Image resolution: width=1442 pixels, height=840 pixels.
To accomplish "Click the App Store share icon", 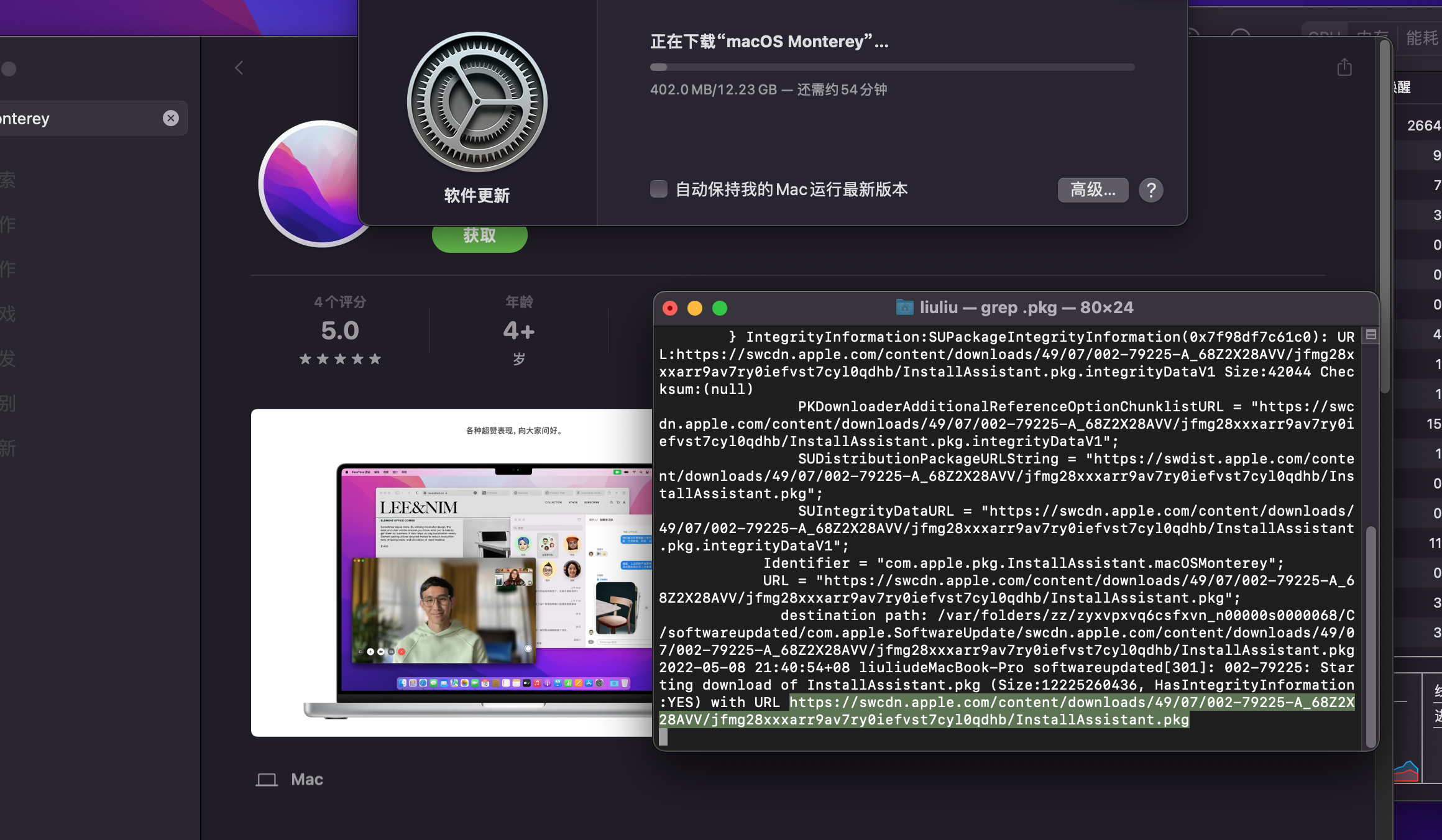I will (1344, 67).
